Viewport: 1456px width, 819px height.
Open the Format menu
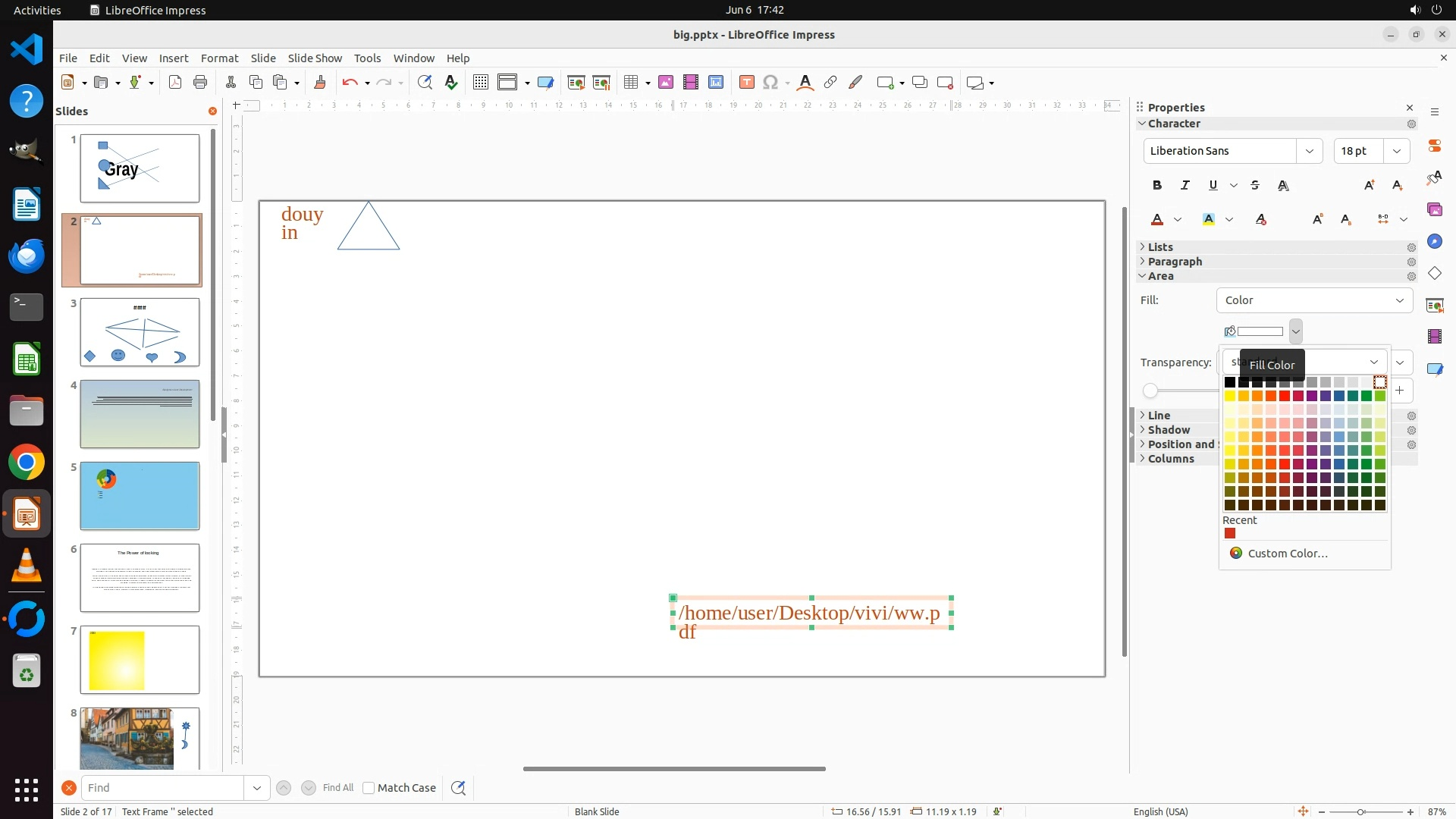[x=219, y=58]
